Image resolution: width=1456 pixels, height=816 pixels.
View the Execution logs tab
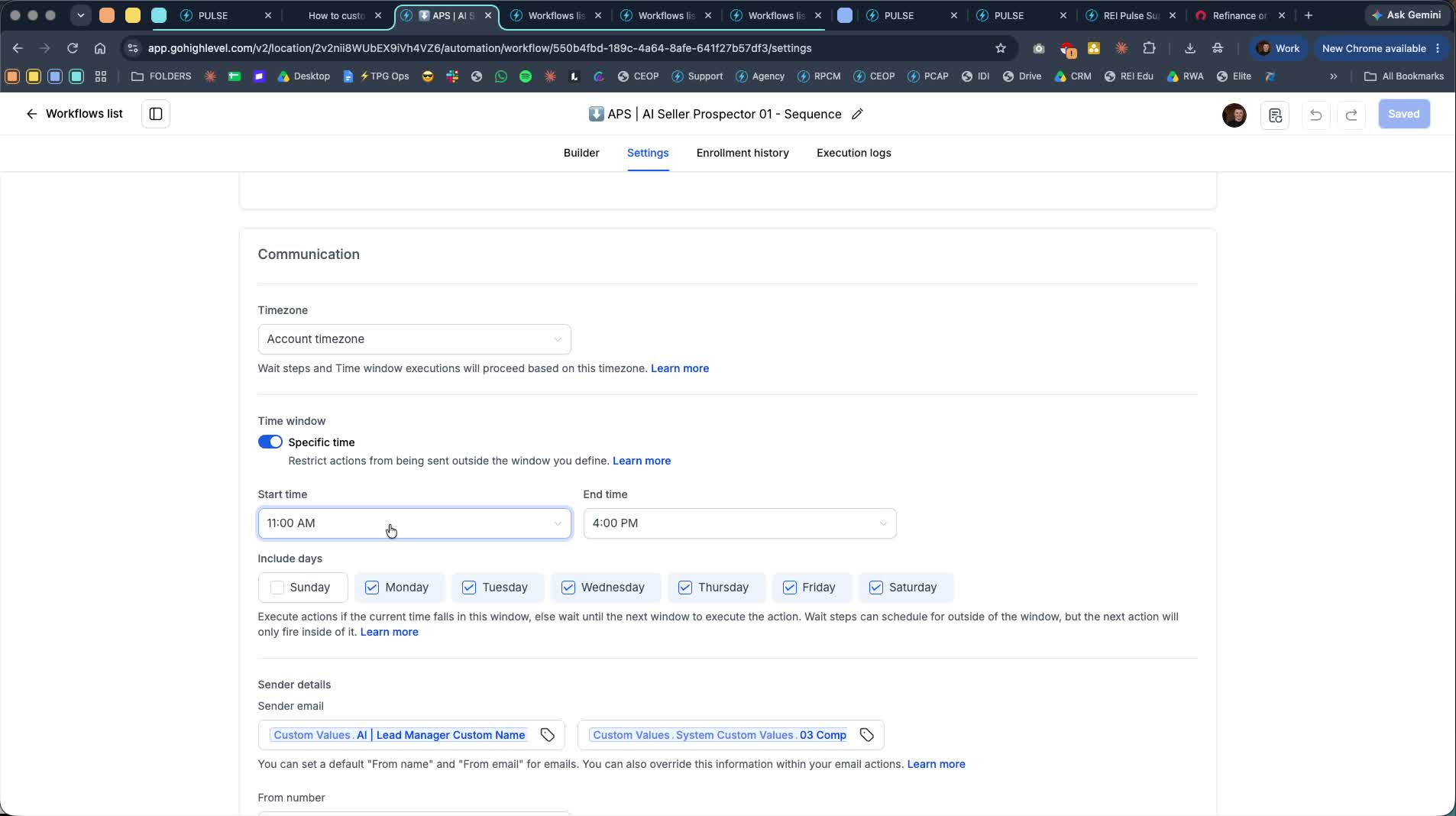[854, 153]
